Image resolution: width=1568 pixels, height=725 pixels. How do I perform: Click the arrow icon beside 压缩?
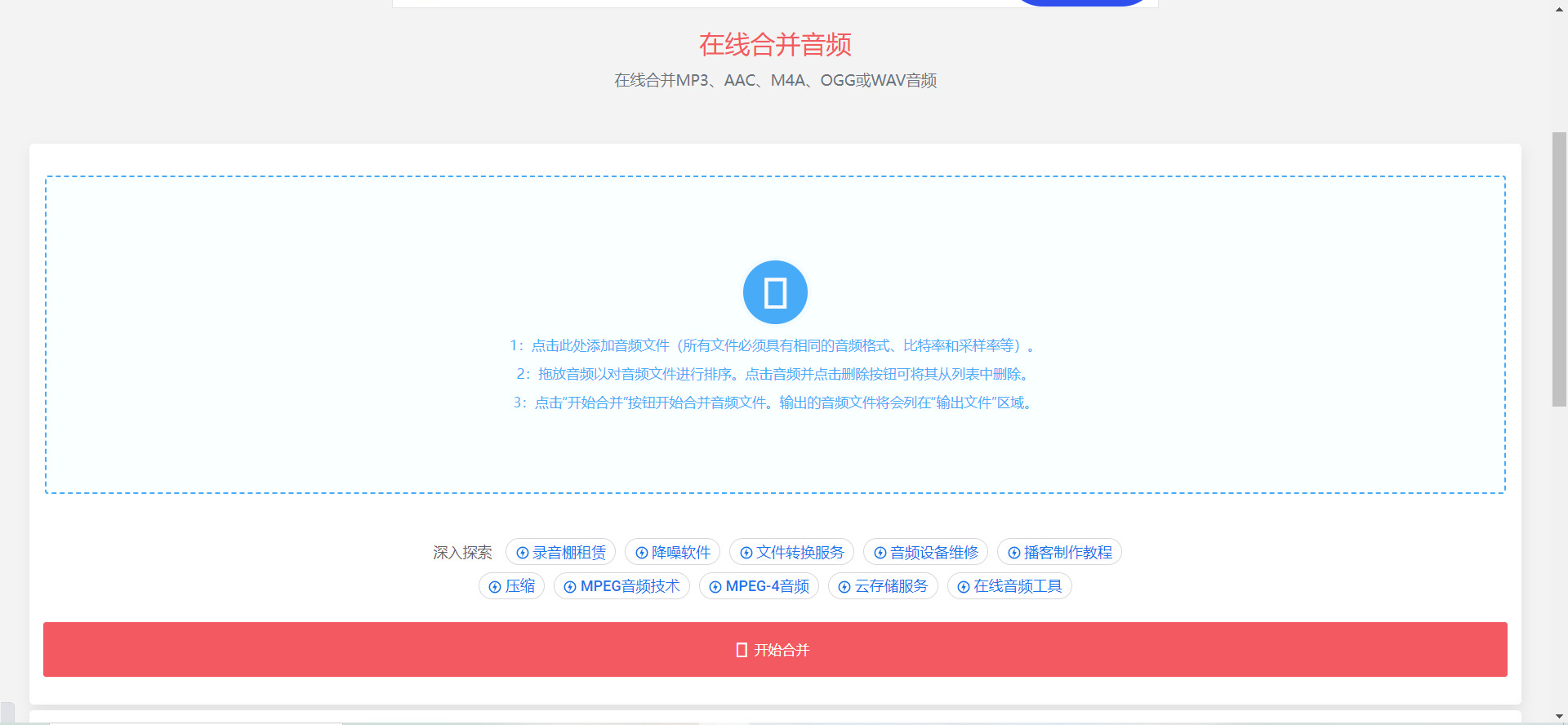click(x=495, y=586)
